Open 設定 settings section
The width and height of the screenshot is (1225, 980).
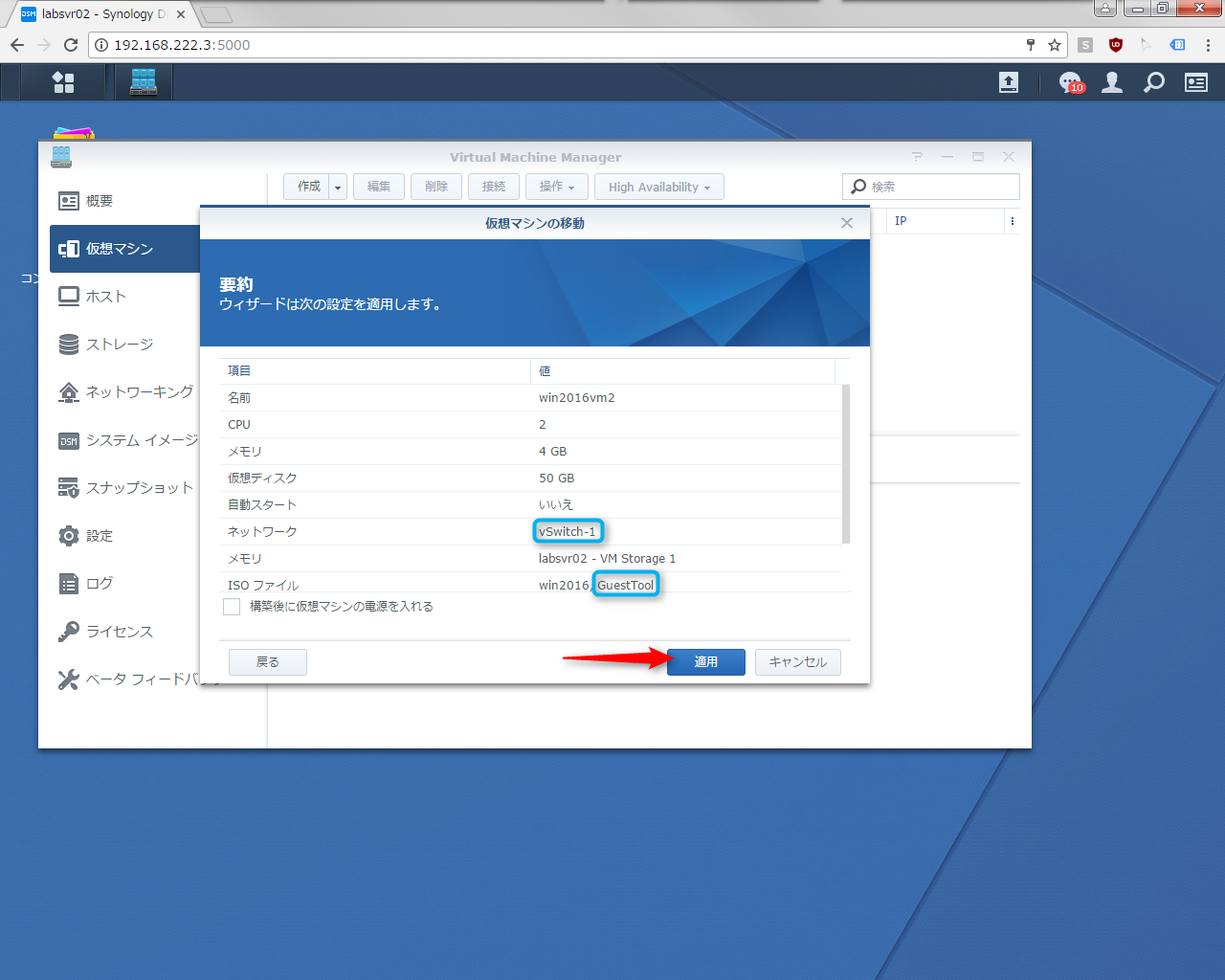click(124, 536)
